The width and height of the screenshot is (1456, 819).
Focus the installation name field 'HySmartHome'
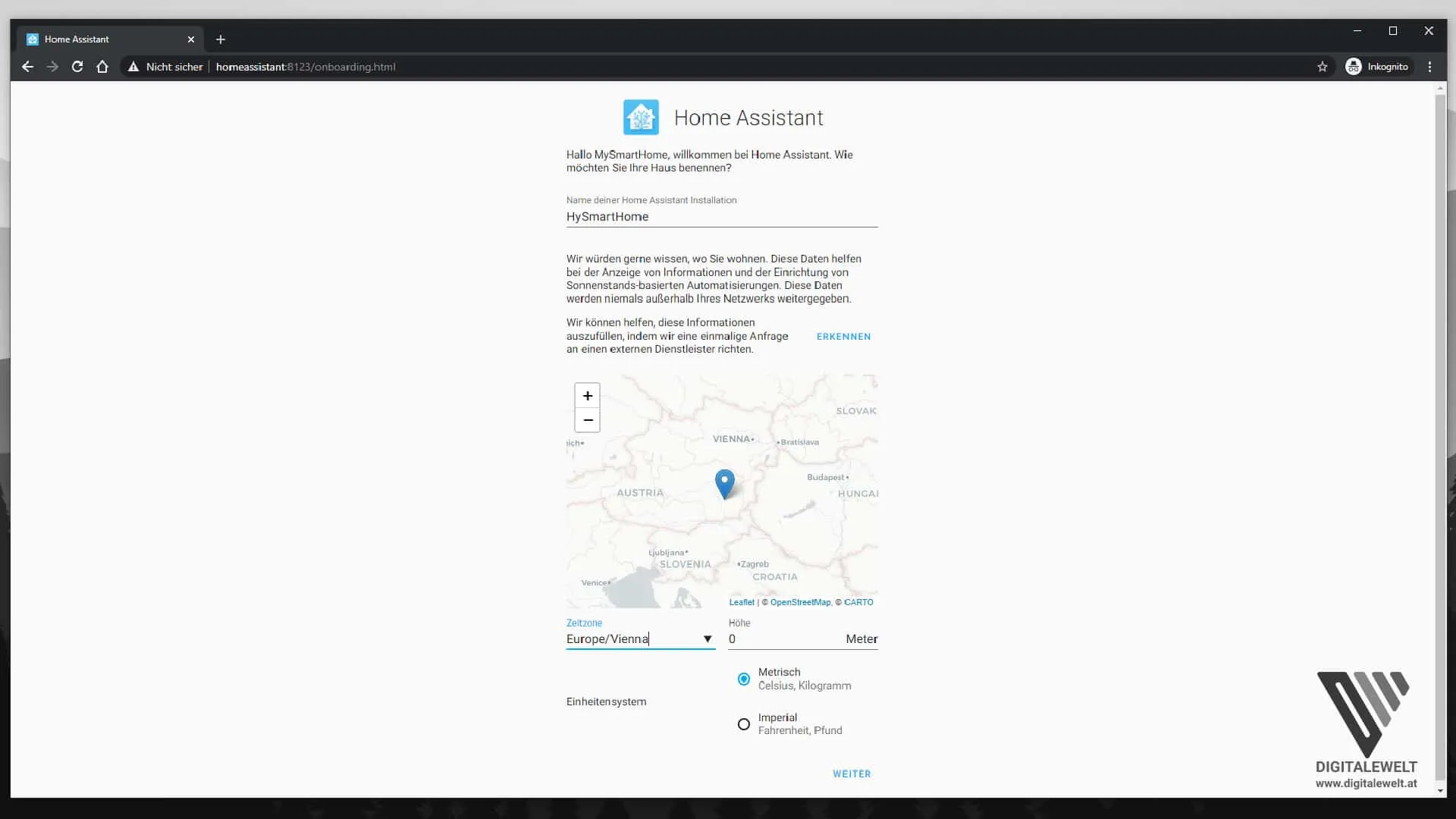click(722, 217)
